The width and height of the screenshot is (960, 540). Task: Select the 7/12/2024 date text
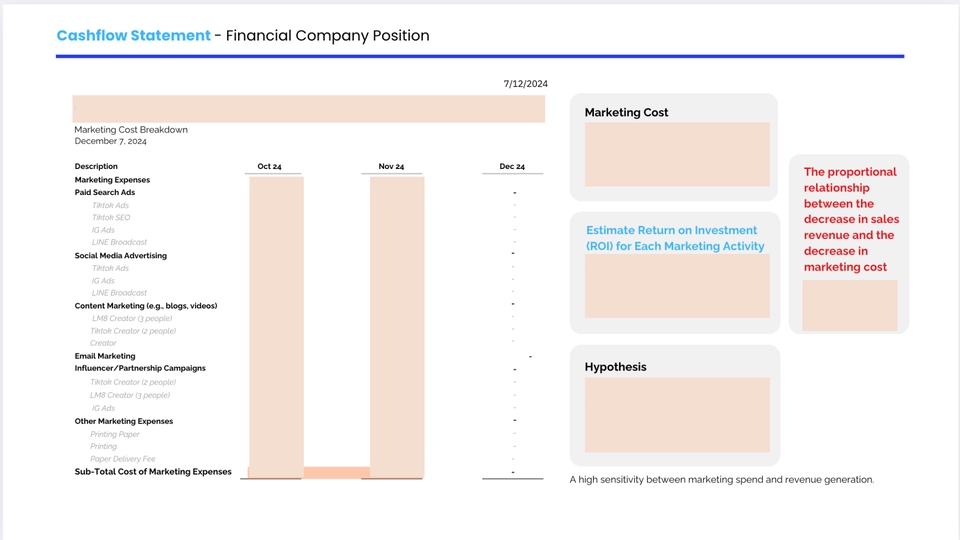pos(525,84)
